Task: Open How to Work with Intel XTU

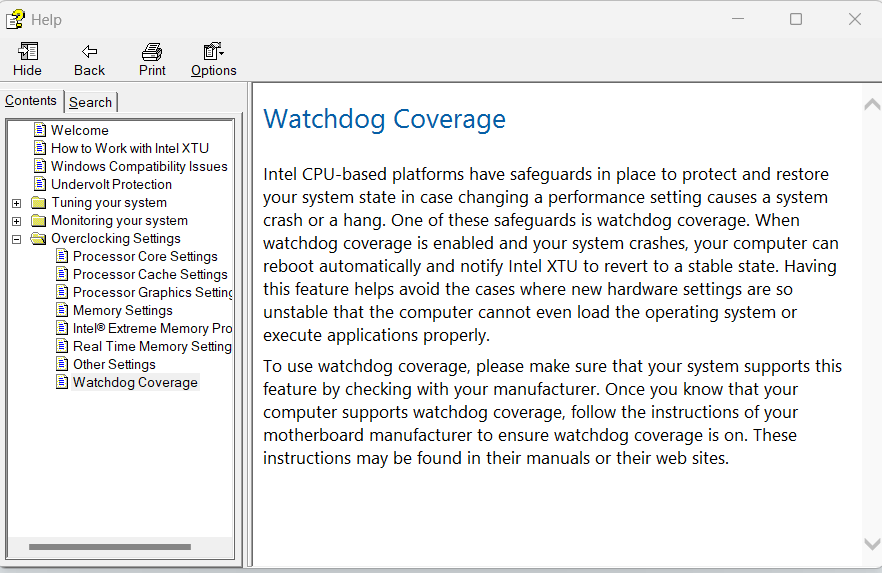Action: pyautogui.click(x=130, y=148)
